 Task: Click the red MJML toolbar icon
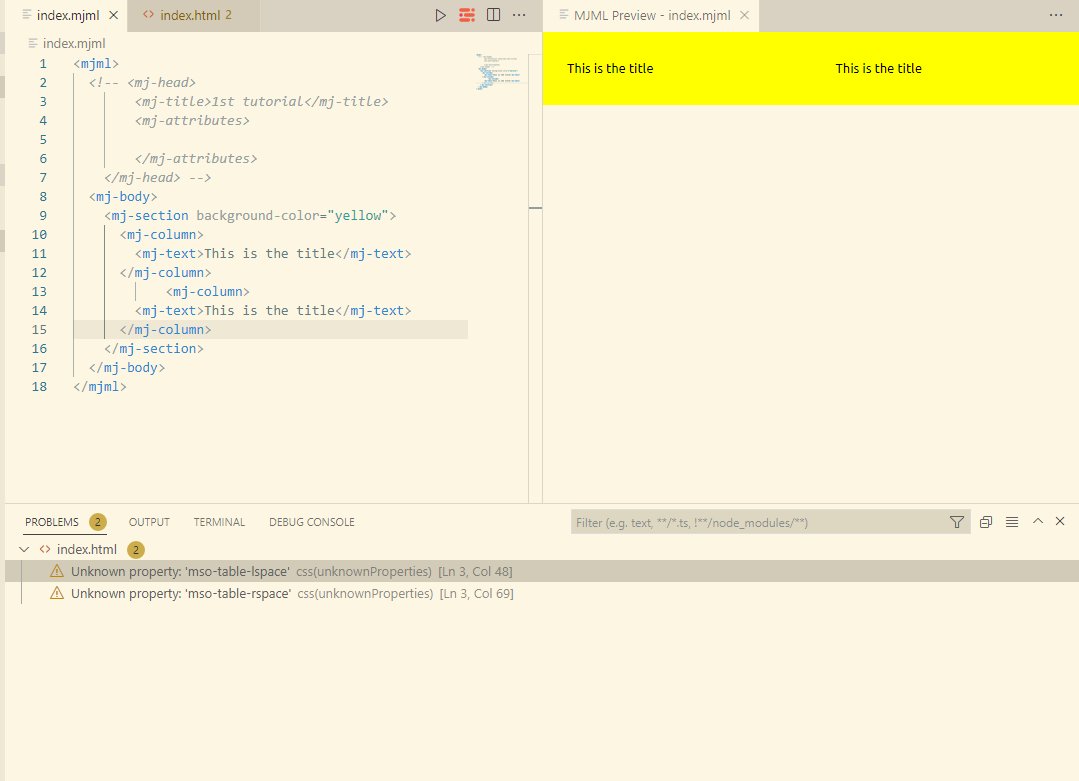pos(467,15)
